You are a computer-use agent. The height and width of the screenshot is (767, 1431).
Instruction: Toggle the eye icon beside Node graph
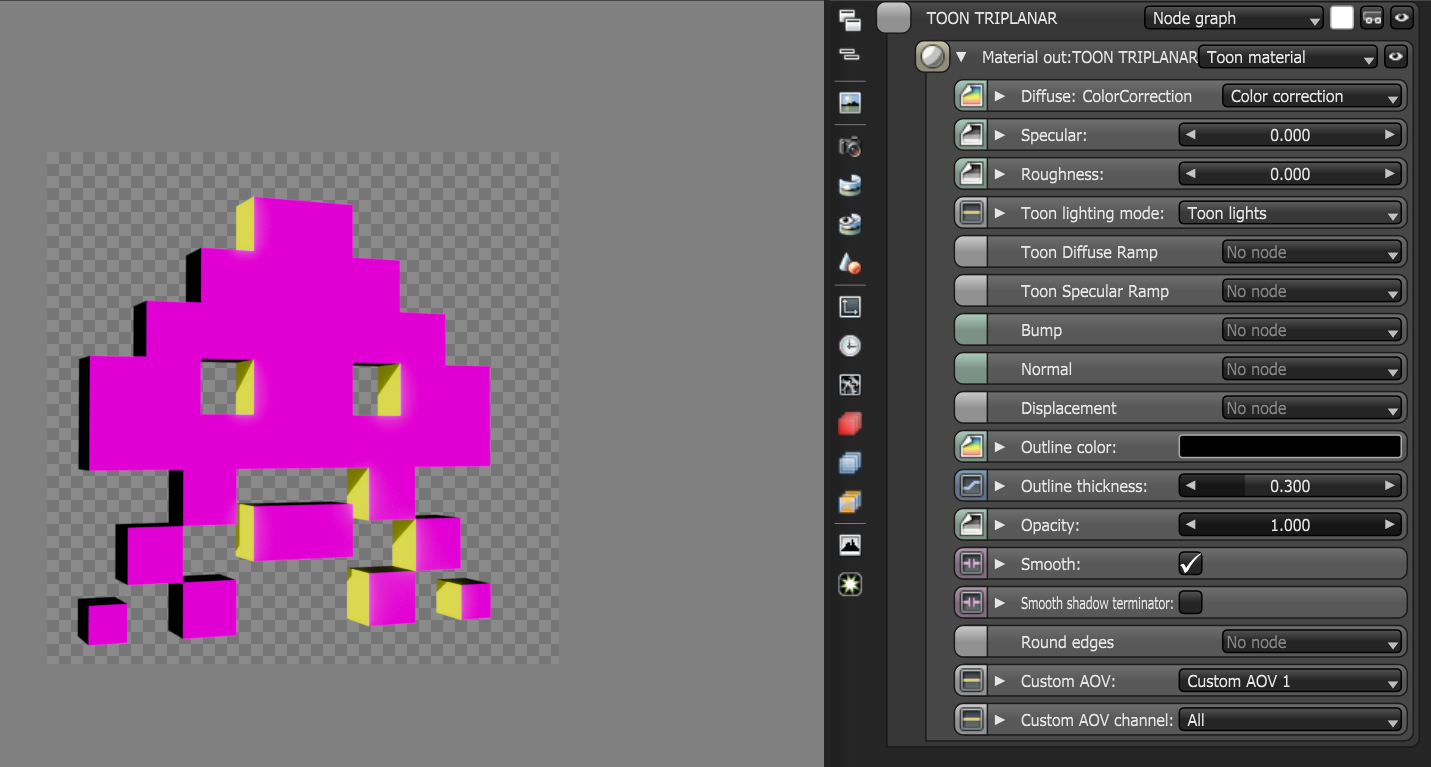[1401, 18]
